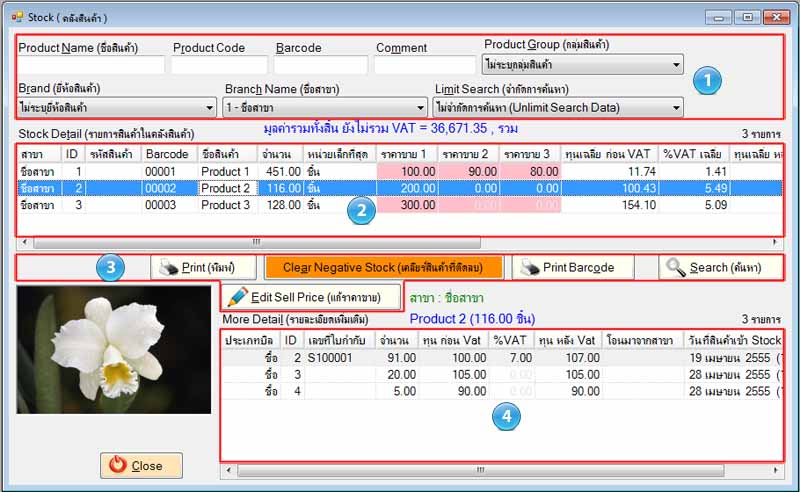Click the VAT total value text 36,671.35
The height and width of the screenshot is (492, 800).
[x=459, y=128]
